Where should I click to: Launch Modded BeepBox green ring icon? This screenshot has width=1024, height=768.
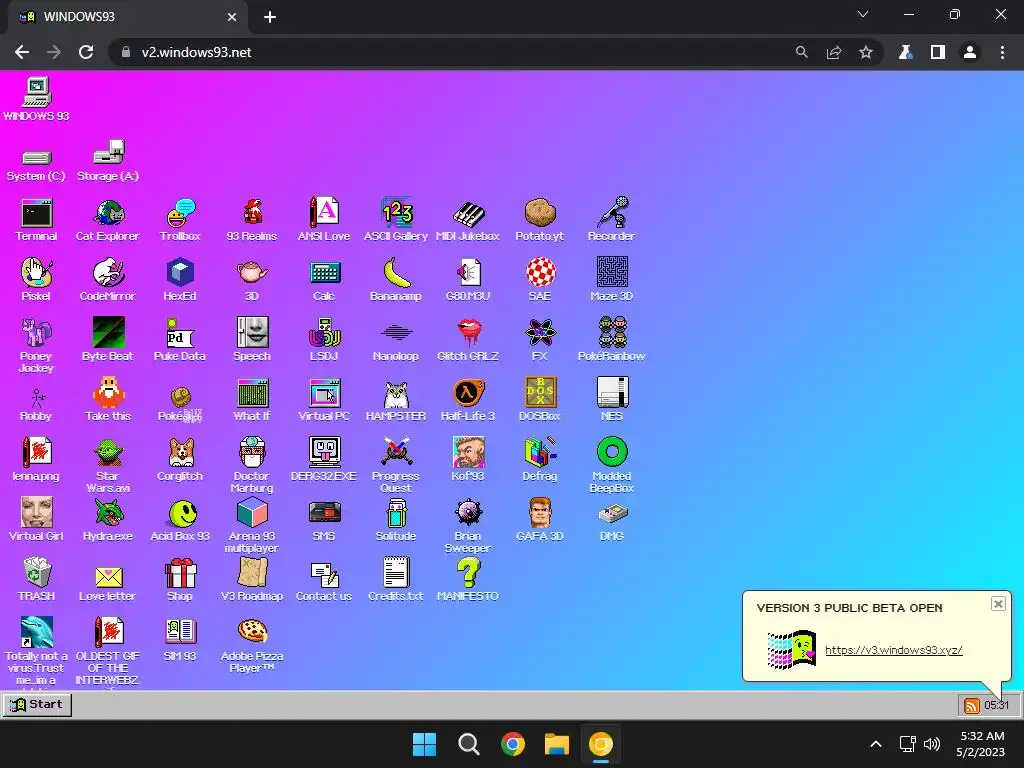click(612, 465)
